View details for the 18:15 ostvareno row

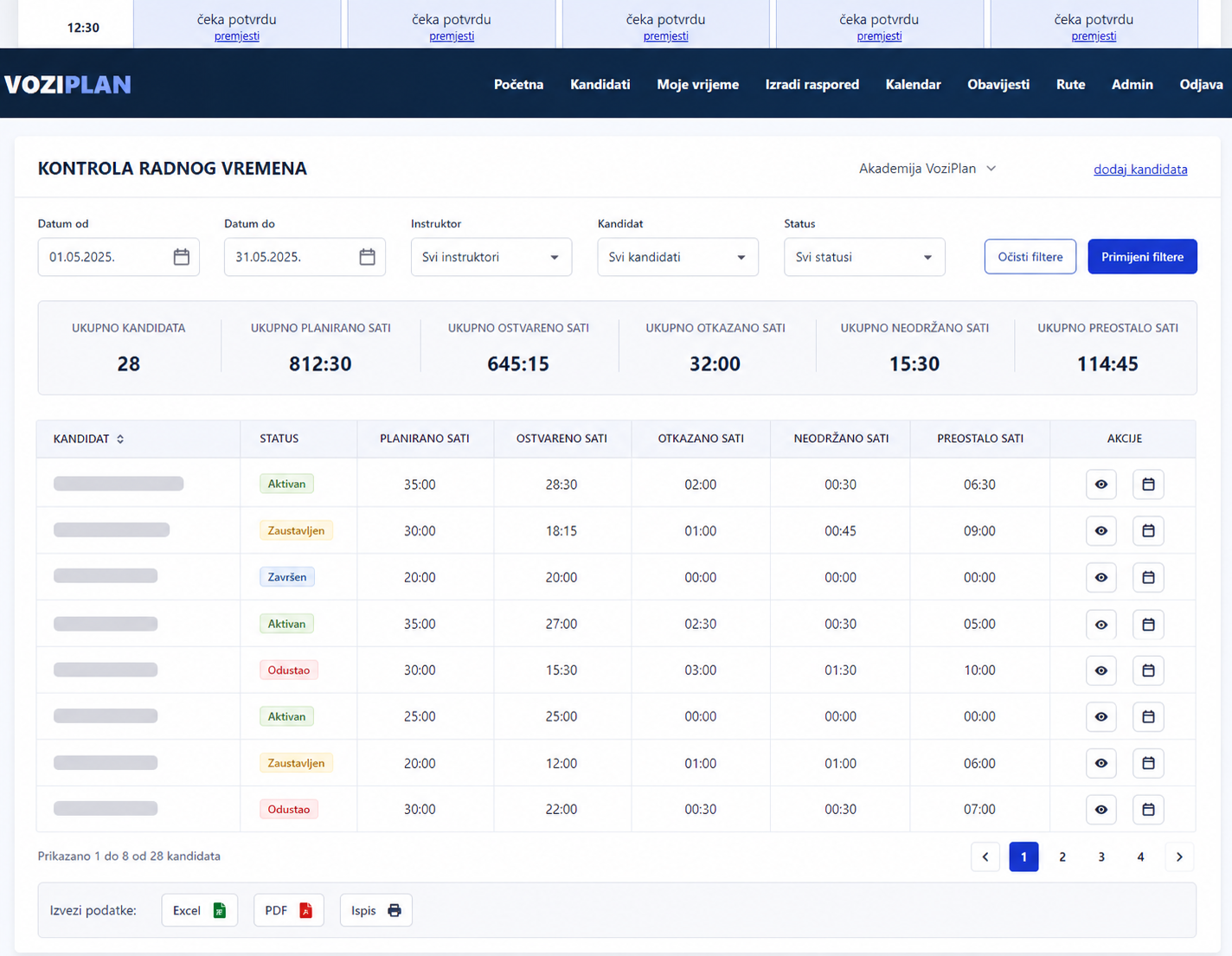point(1100,530)
